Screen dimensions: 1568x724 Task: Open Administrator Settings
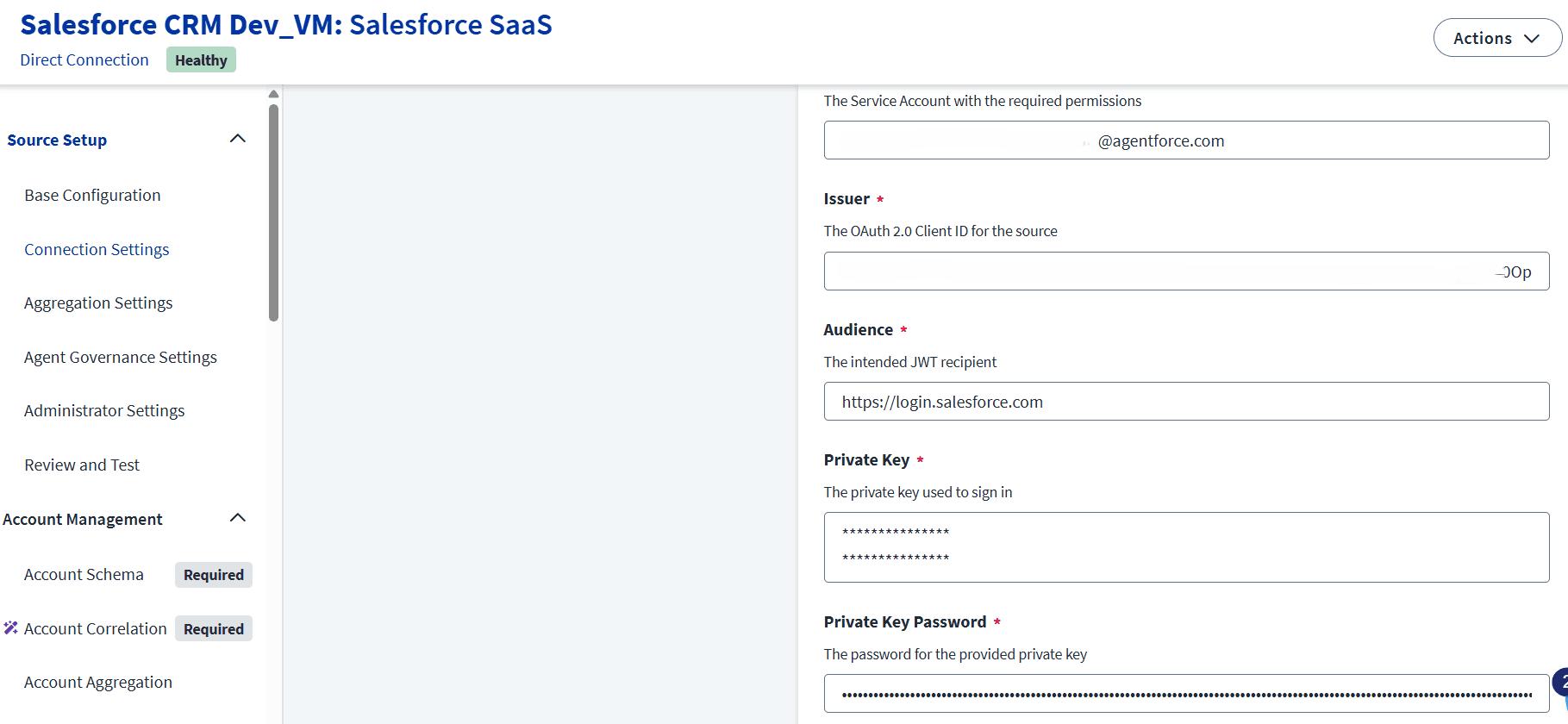point(104,411)
